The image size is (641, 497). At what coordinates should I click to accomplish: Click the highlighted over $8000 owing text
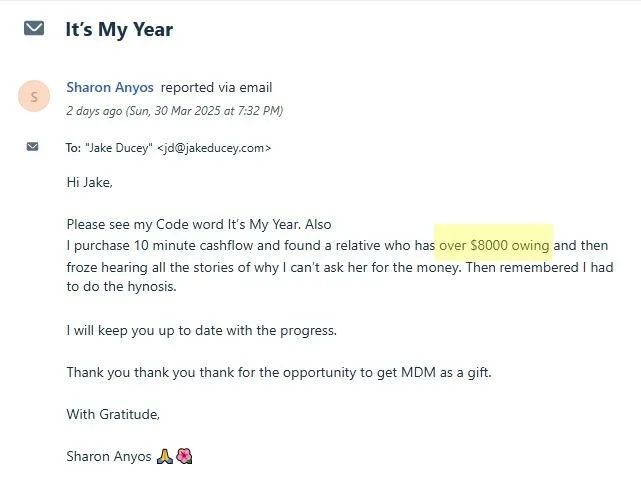pyautogui.click(x=494, y=245)
